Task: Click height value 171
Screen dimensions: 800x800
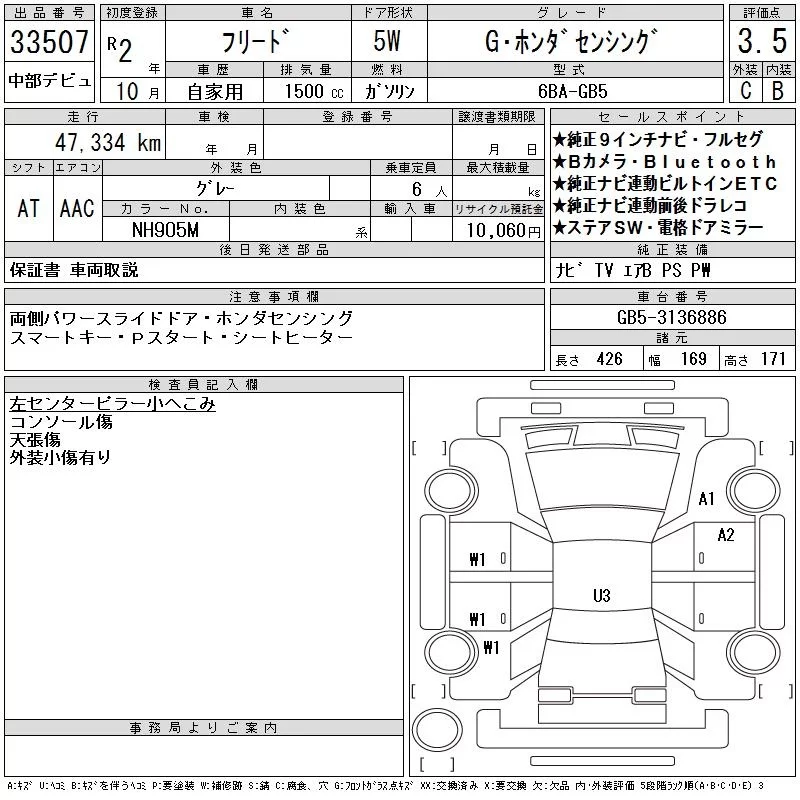Action: coord(773,359)
